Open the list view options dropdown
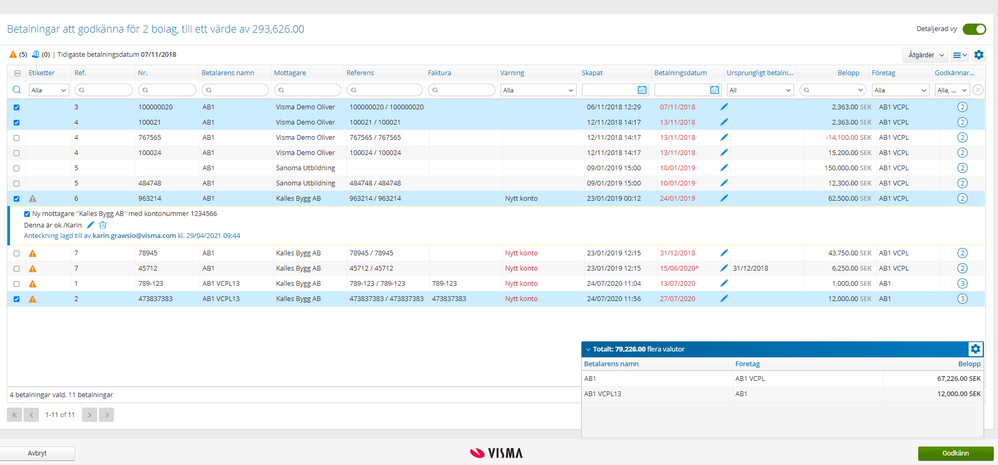Screen dimensions: 998x465 [x=960, y=55]
